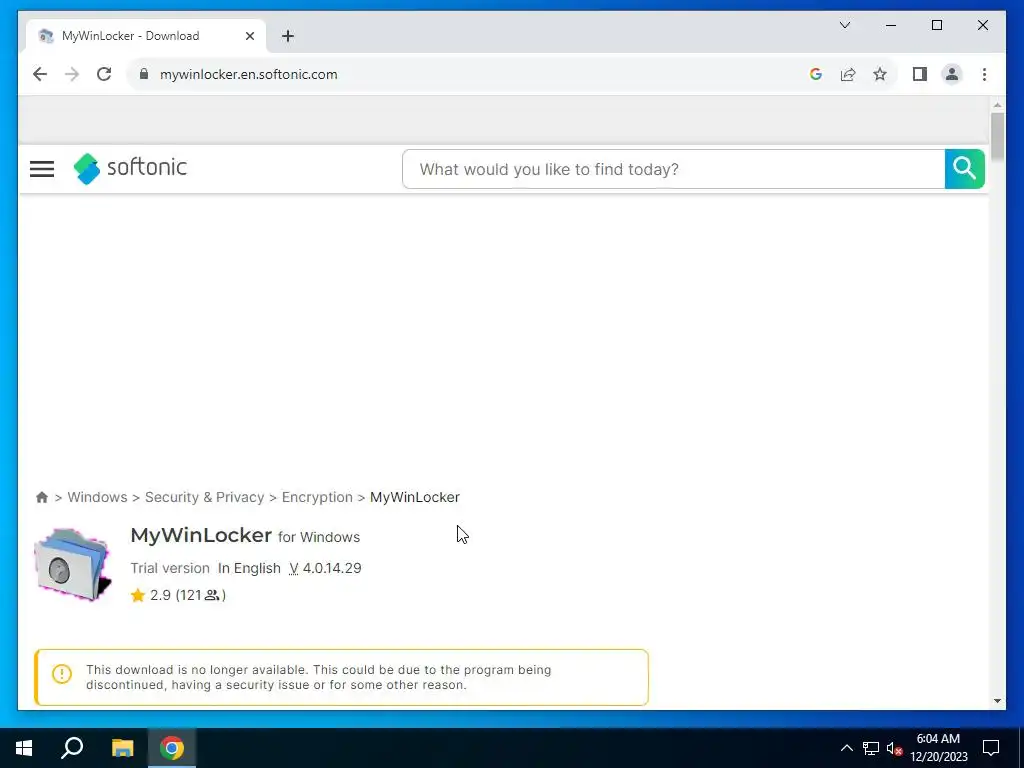Open a new tab
This screenshot has height=768, width=1024.
click(288, 36)
